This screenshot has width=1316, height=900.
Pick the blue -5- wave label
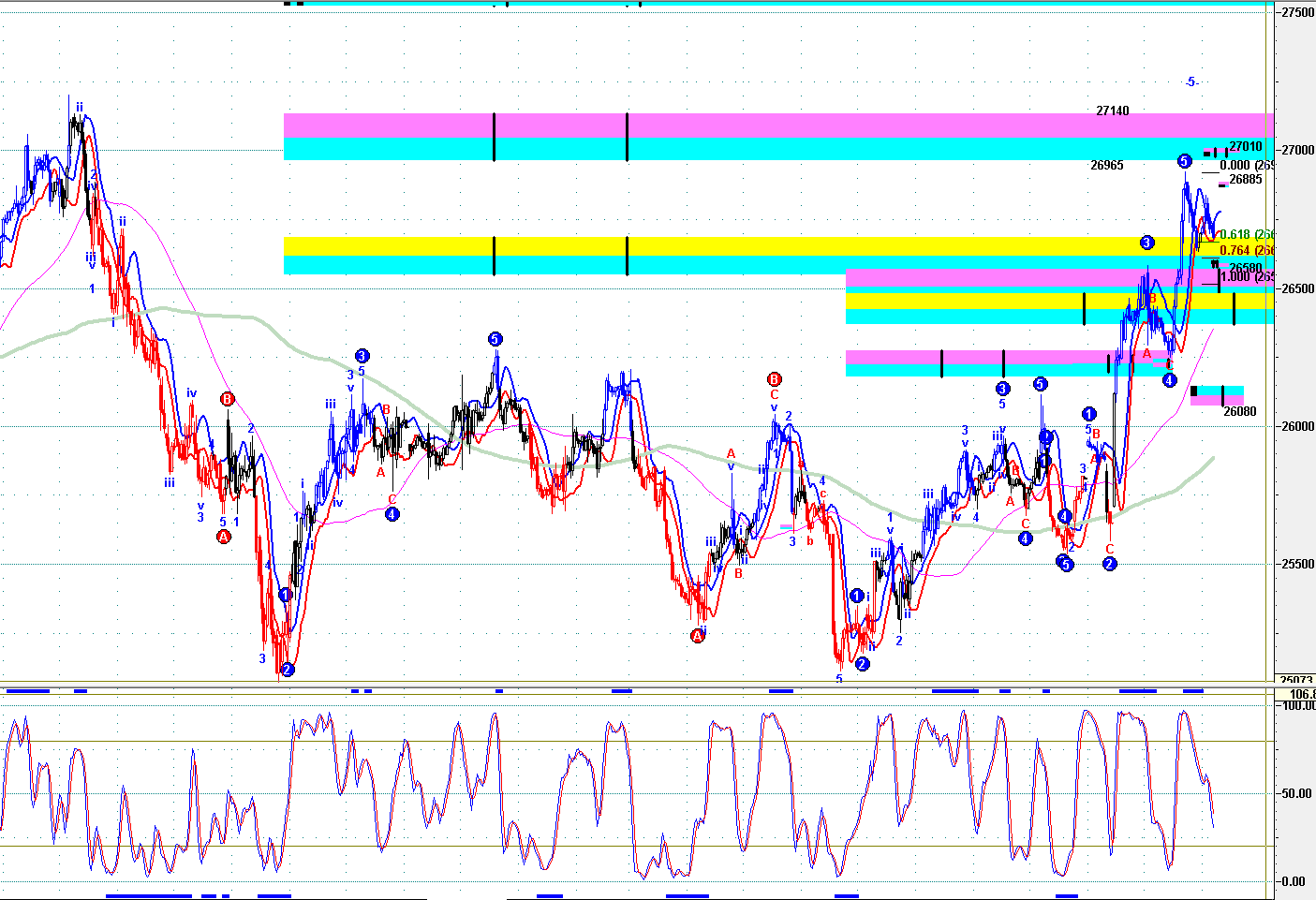1190,82
